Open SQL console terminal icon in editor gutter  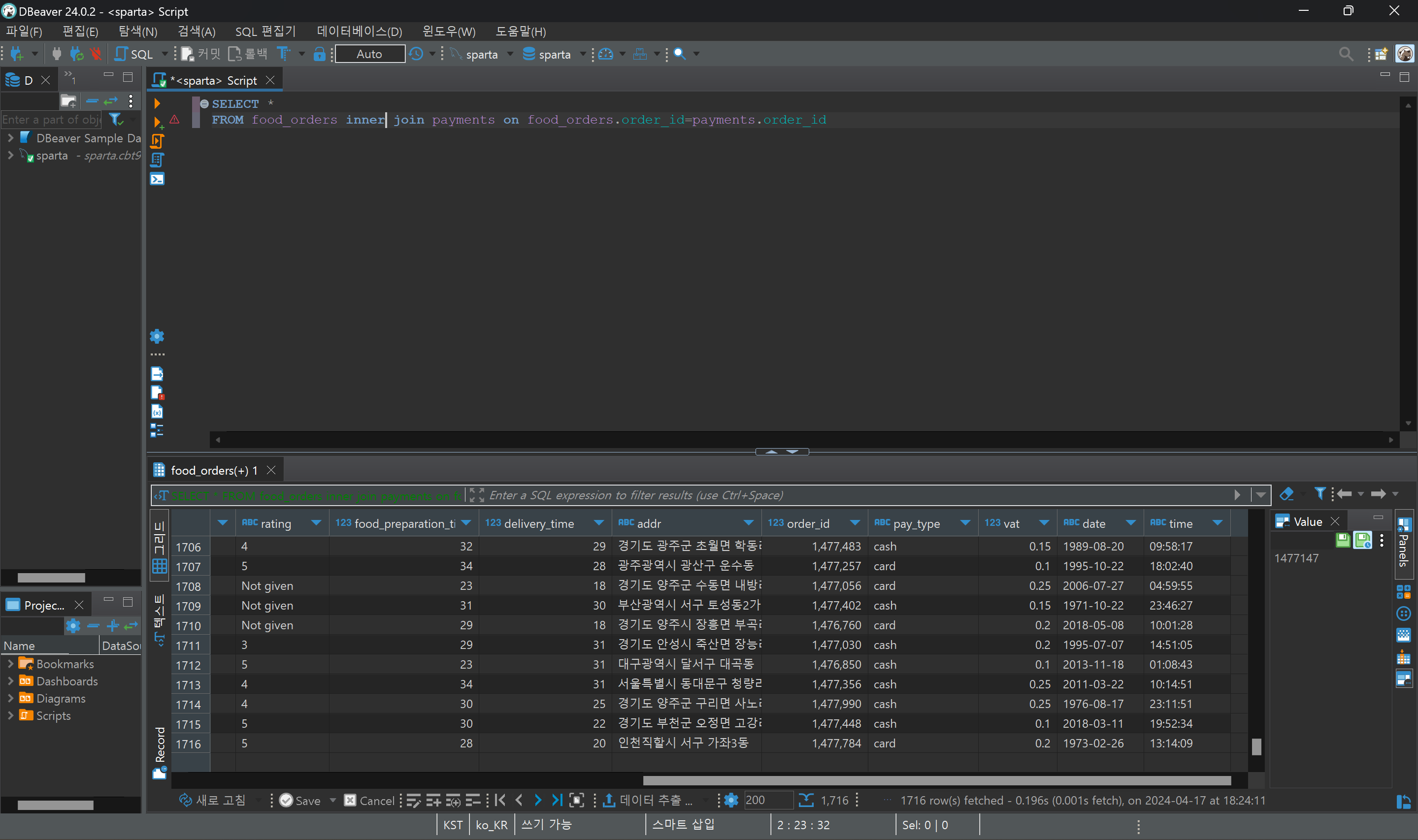(x=158, y=179)
